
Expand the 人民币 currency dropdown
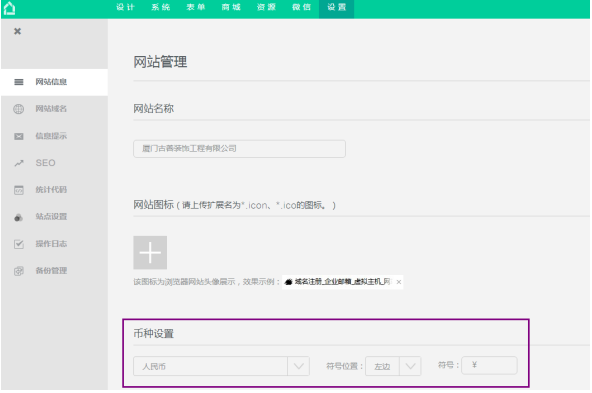(298, 366)
